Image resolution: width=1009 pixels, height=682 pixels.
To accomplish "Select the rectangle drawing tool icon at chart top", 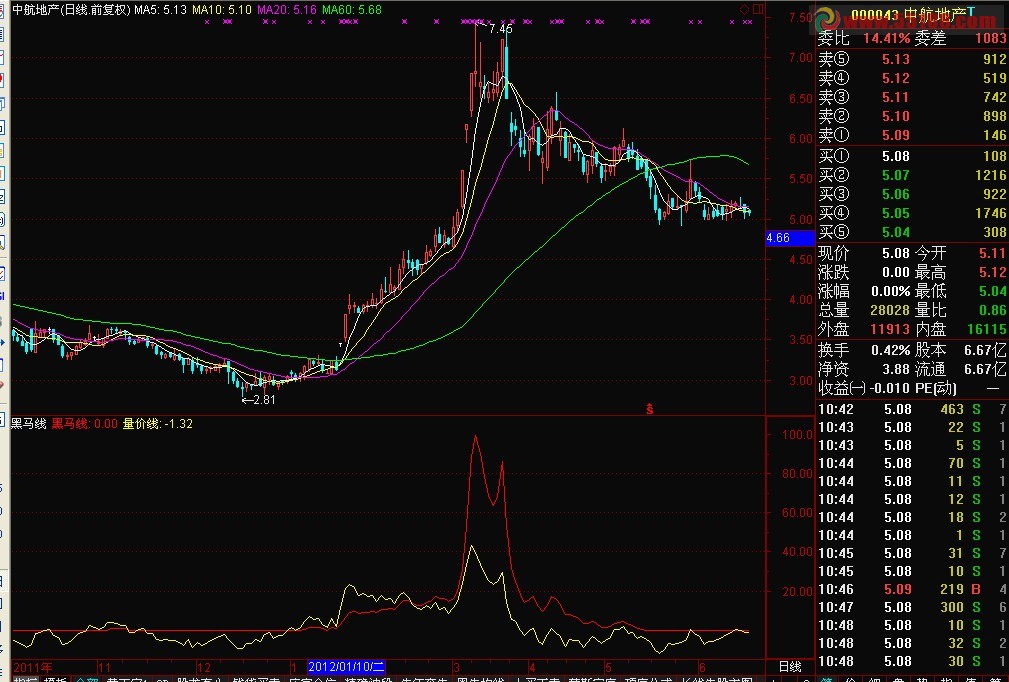I will point(758,10).
